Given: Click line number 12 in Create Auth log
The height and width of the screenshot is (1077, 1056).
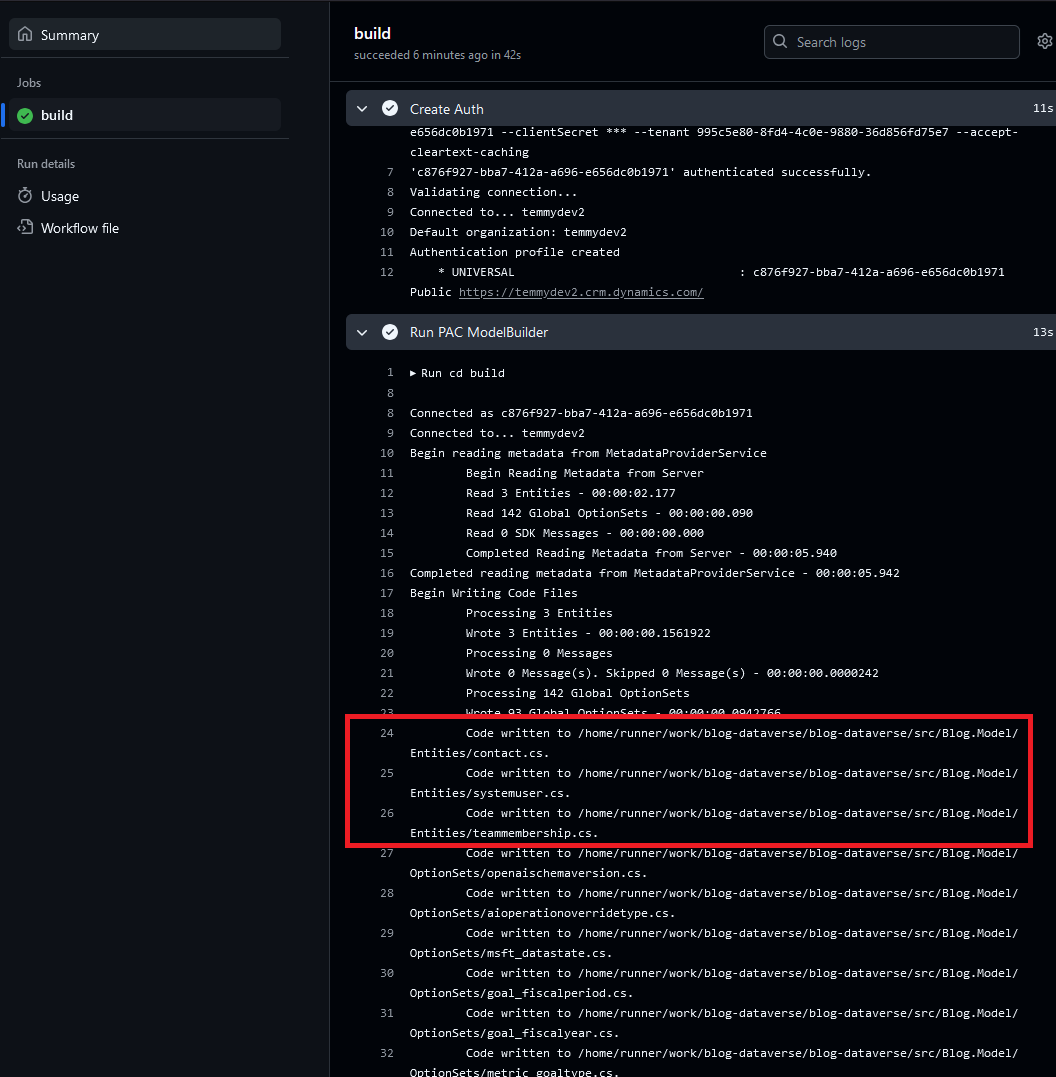Looking at the screenshot, I should pyautogui.click(x=387, y=272).
